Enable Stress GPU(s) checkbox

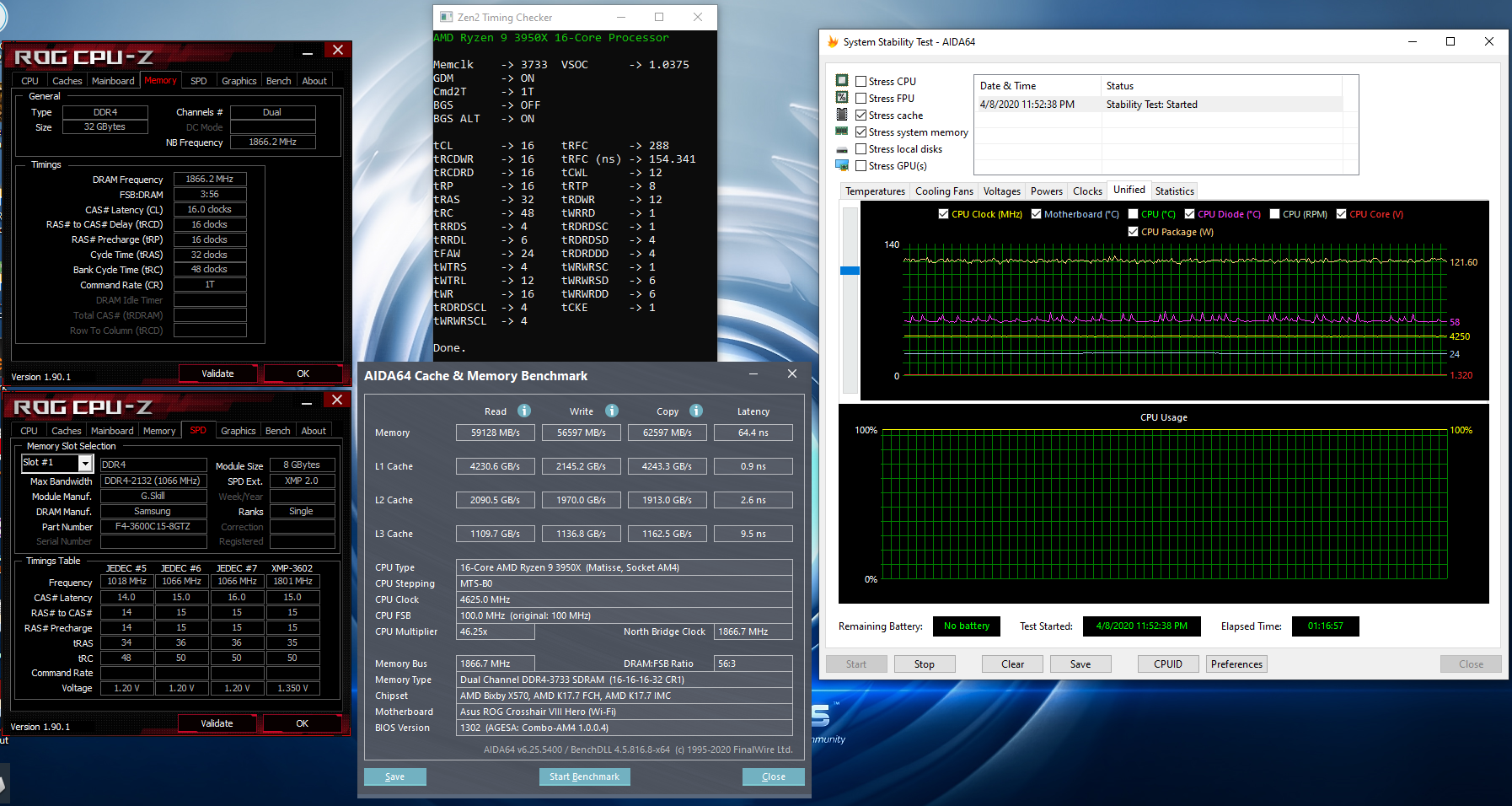click(x=861, y=166)
